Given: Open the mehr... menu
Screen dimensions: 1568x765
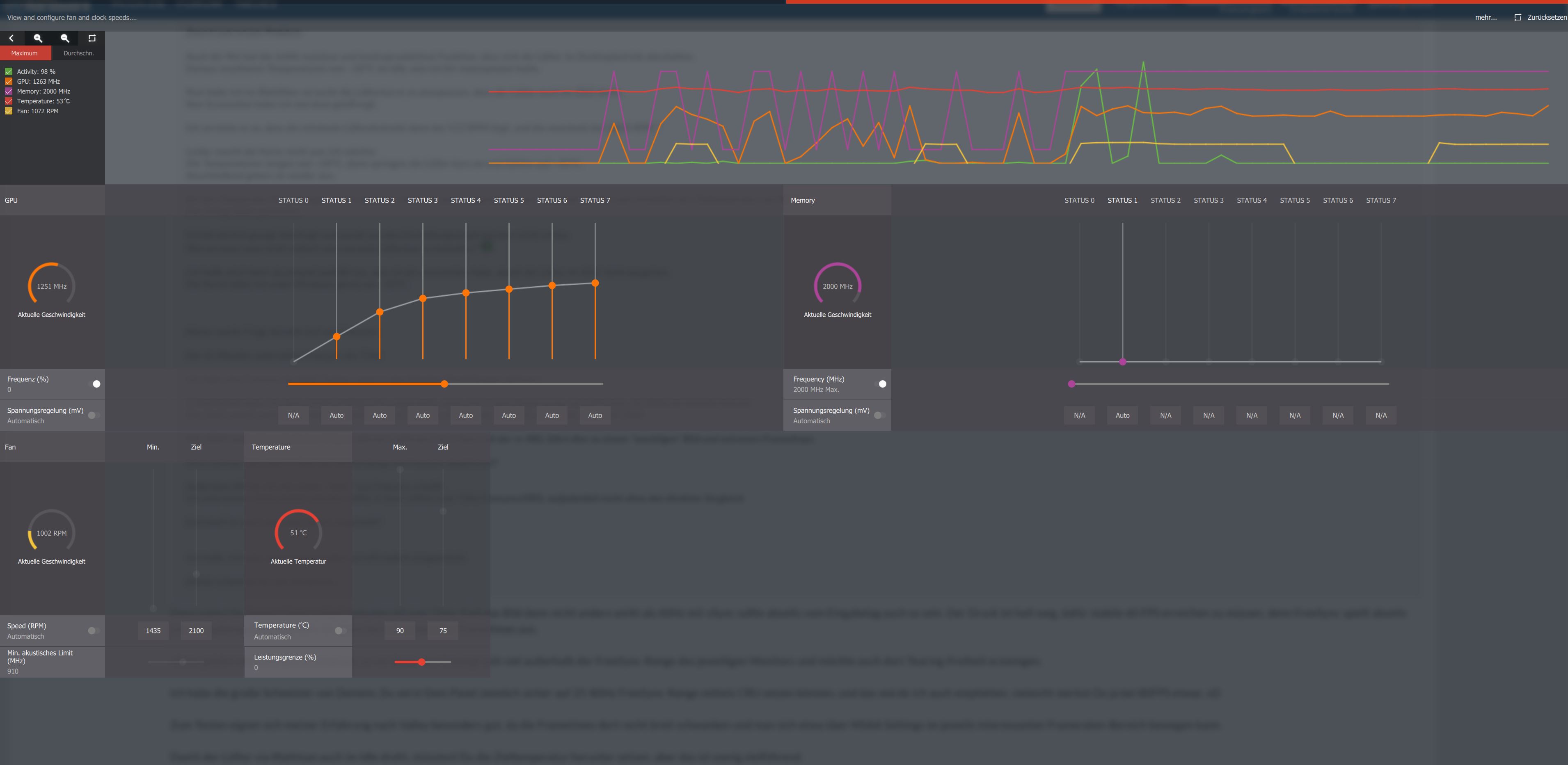Looking at the screenshot, I should 1485,17.
